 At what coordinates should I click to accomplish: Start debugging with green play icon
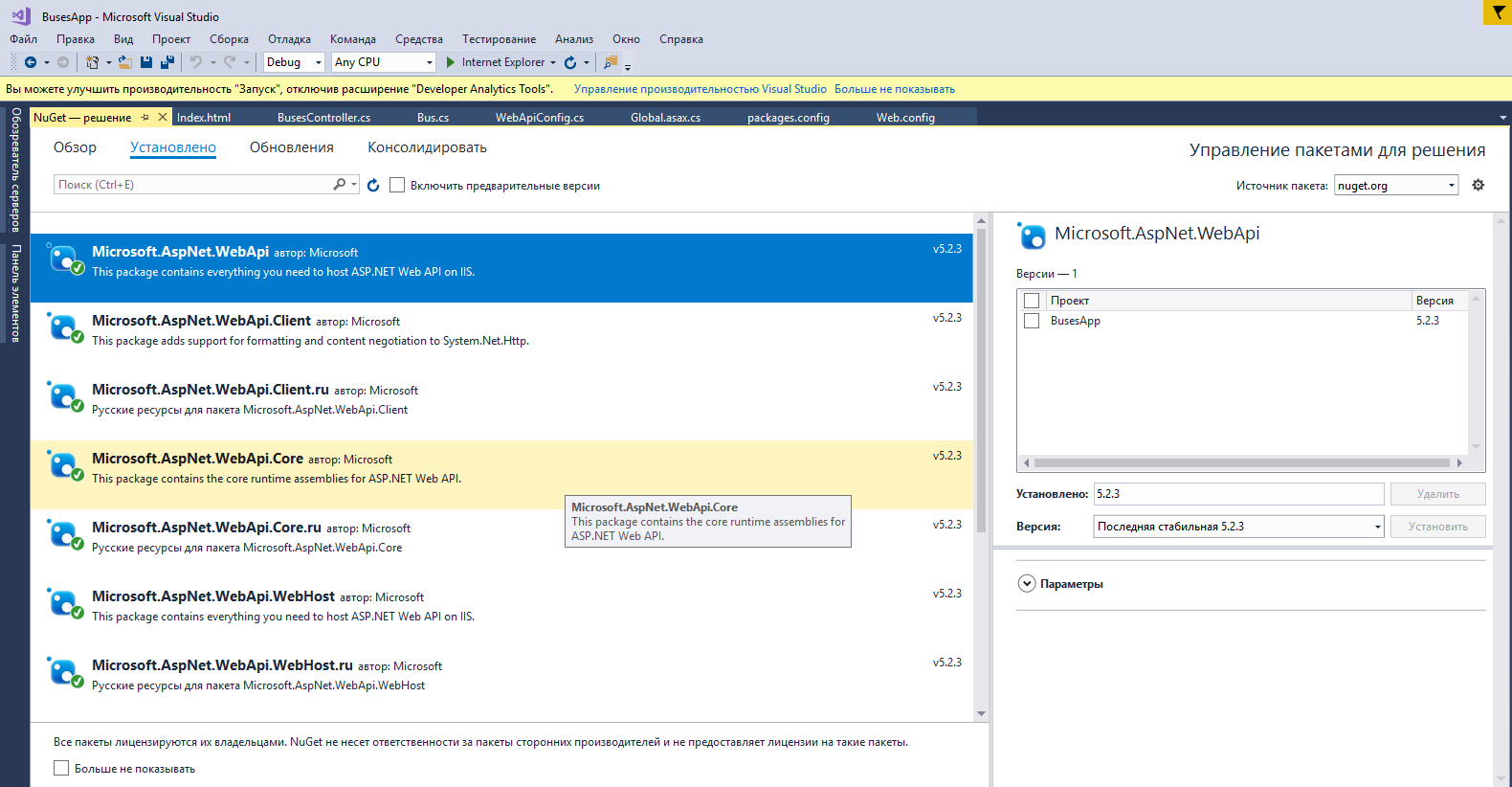[451, 62]
